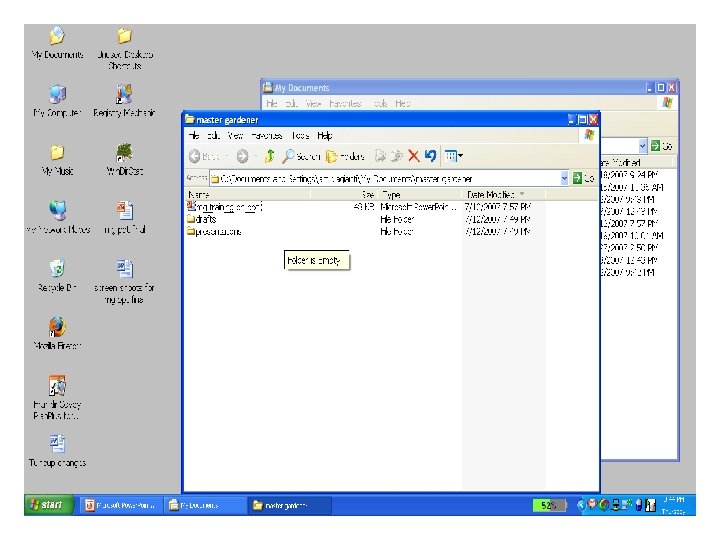Click the Move To toolbar icon
720x540 pixels.
380,156
